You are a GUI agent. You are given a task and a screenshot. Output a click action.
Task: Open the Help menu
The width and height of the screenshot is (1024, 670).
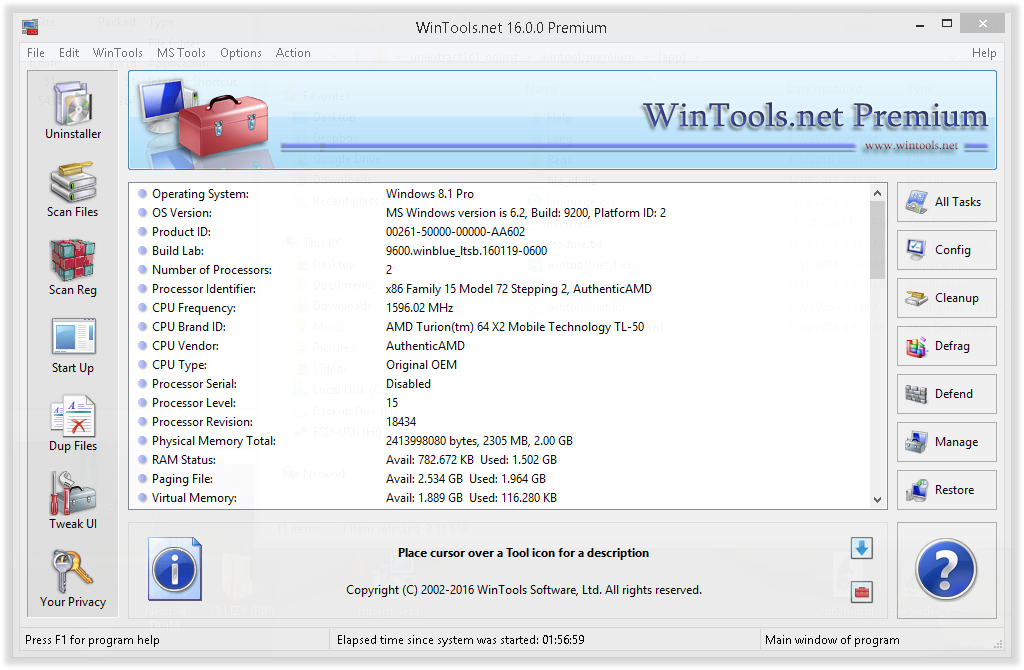984,53
